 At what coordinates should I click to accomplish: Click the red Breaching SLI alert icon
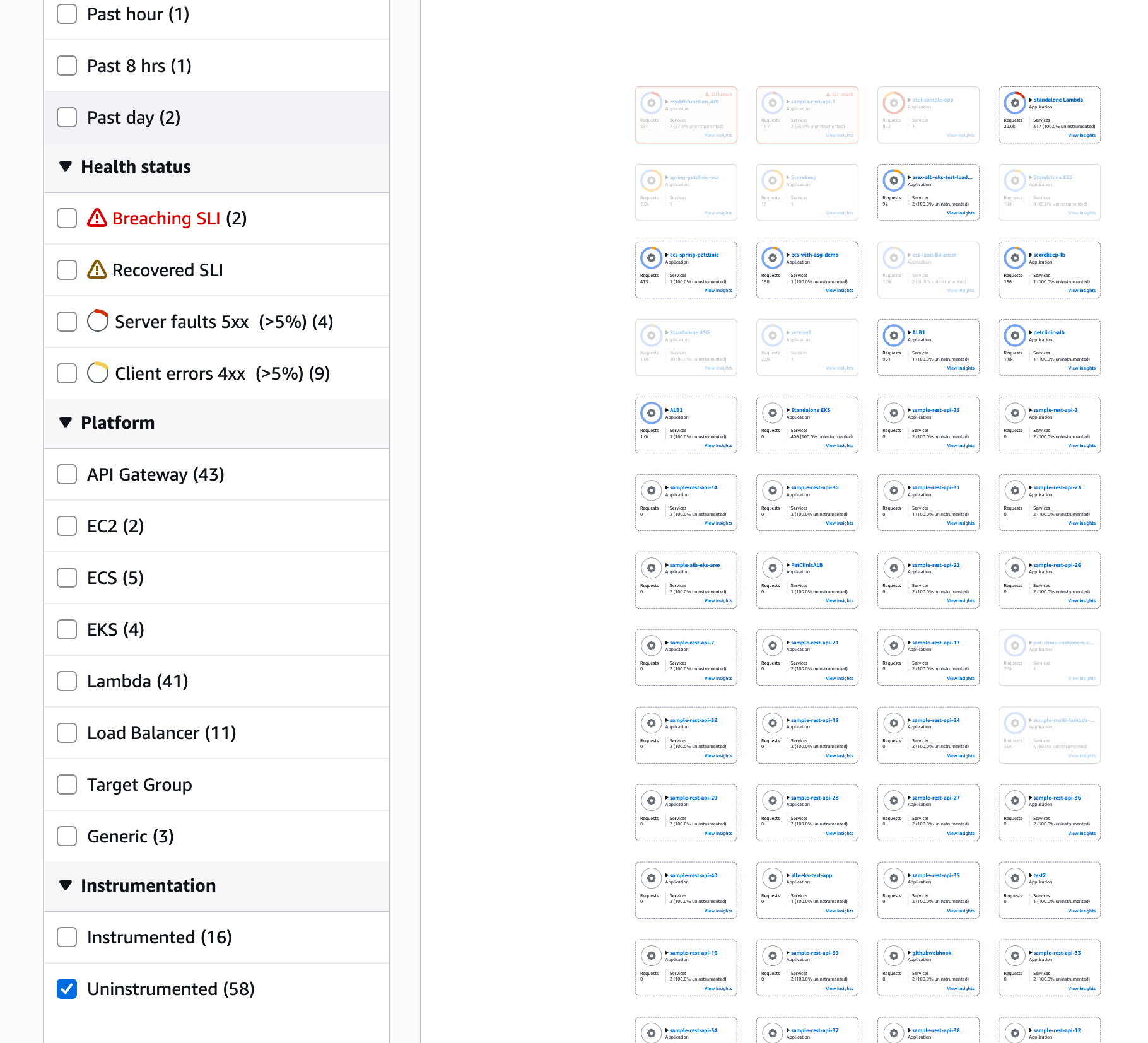97,218
